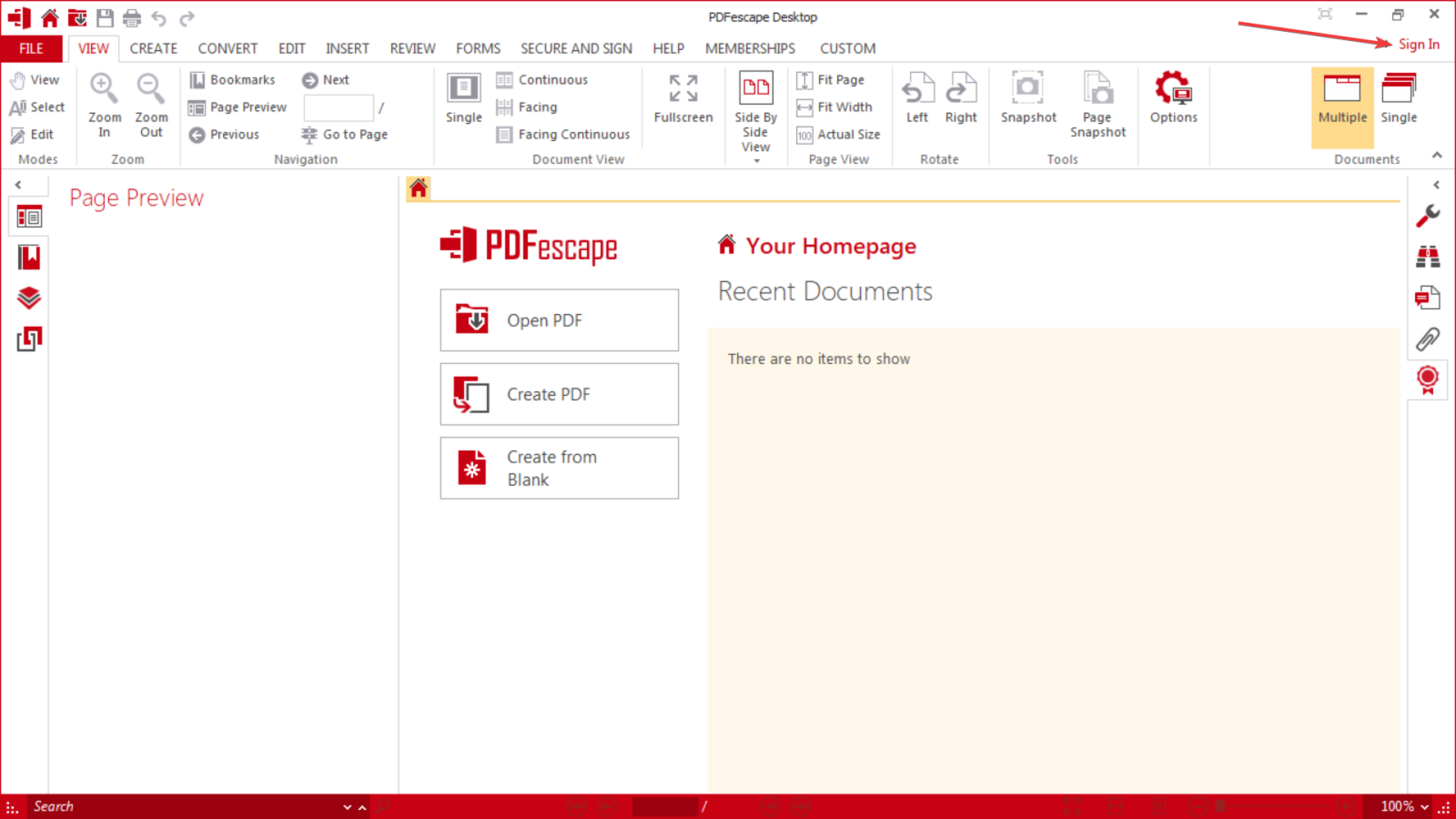1456x819 pixels.
Task: Click the Open PDF button
Action: pyautogui.click(x=560, y=320)
